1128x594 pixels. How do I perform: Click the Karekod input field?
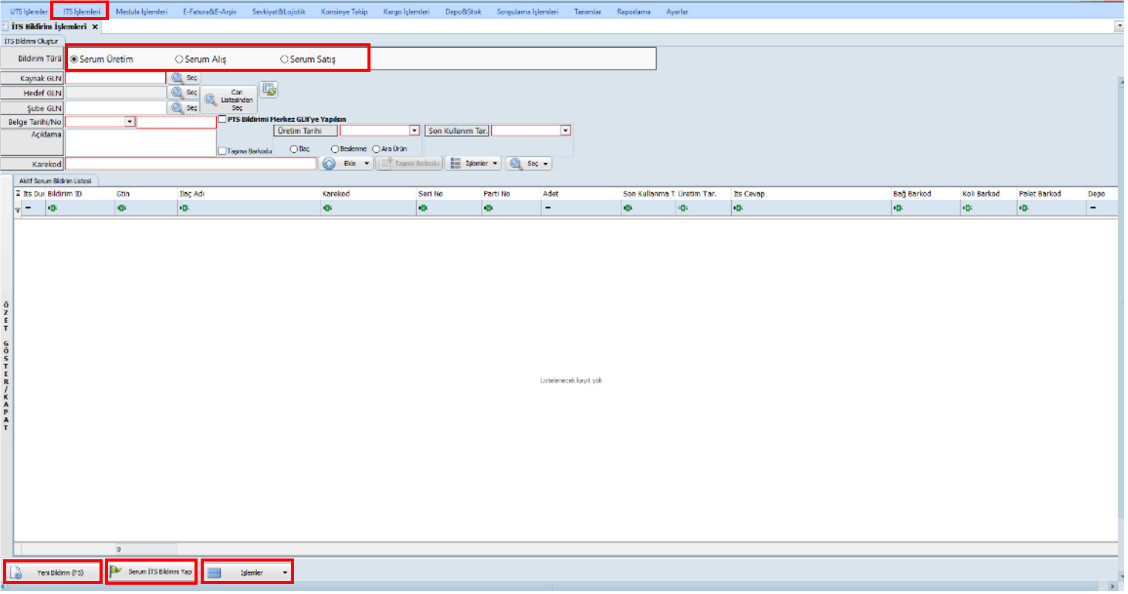tap(190, 163)
